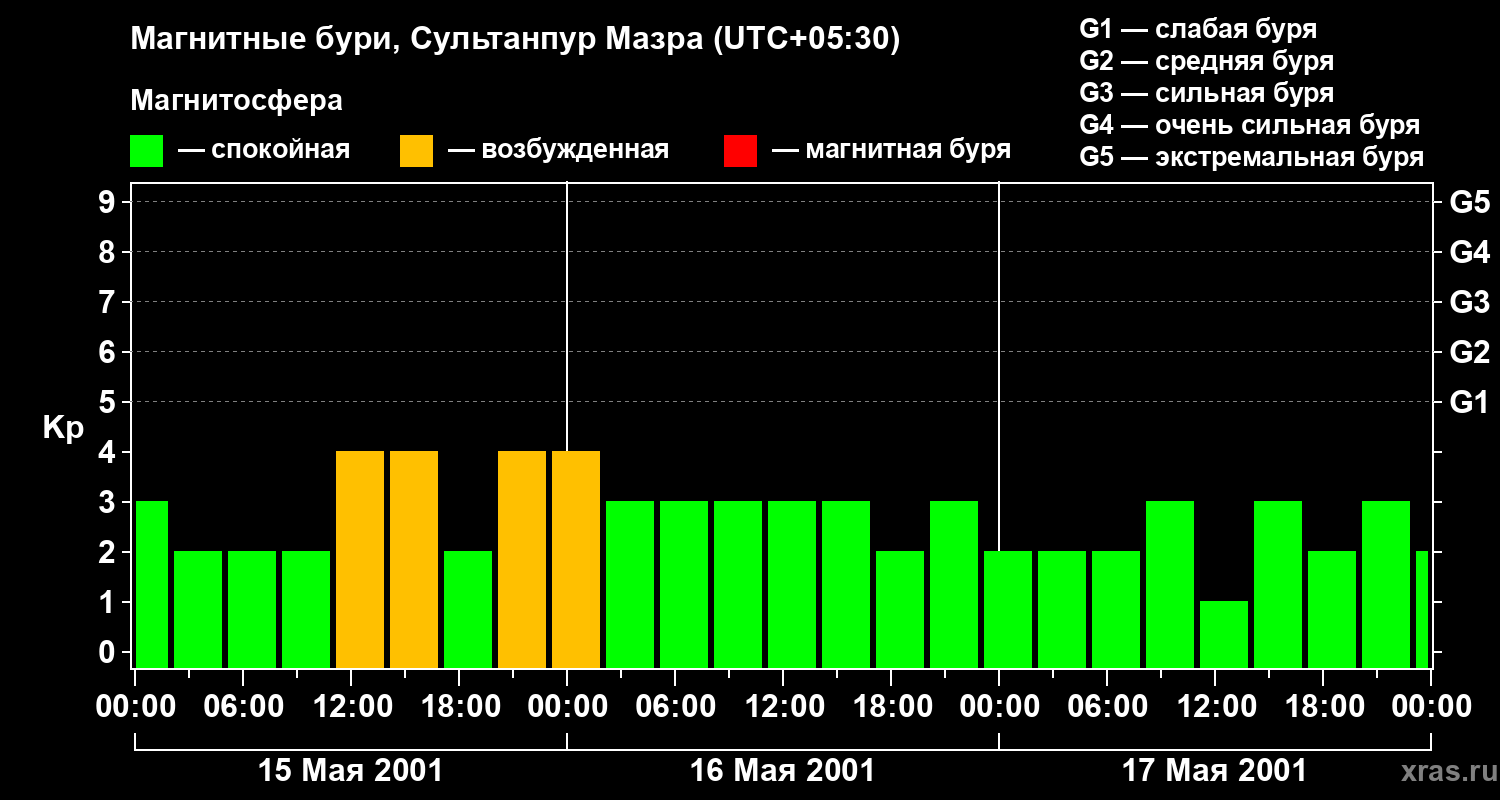Select the '17 Мая 2001' date label
The width and height of the screenshot is (1500, 800).
click(x=1214, y=771)
